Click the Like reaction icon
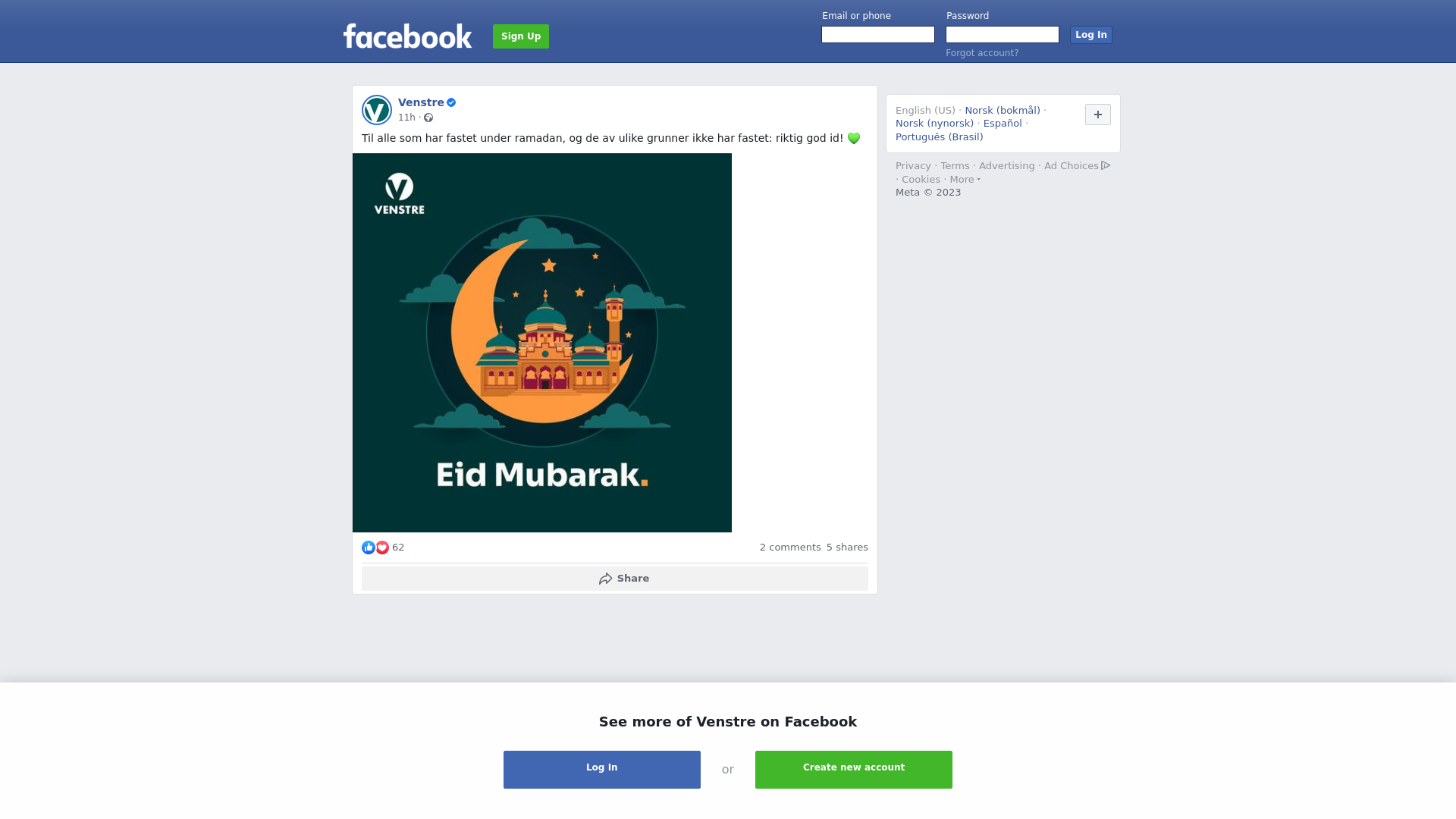The image size is (1456, 819). [369, 548]
